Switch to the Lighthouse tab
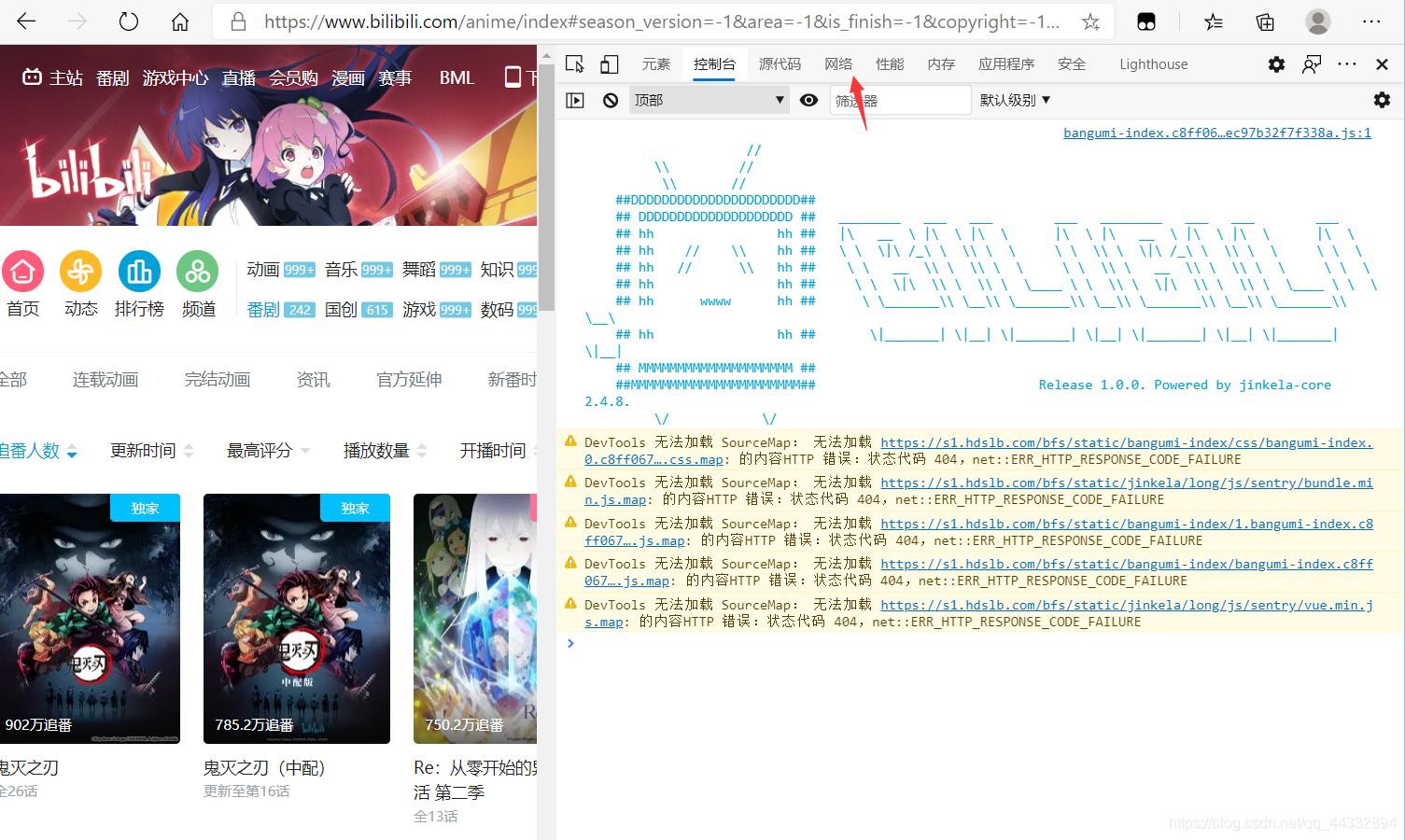Image resolution: width=1405 pixels, height=840 pixels. [x=1154, y=64]
